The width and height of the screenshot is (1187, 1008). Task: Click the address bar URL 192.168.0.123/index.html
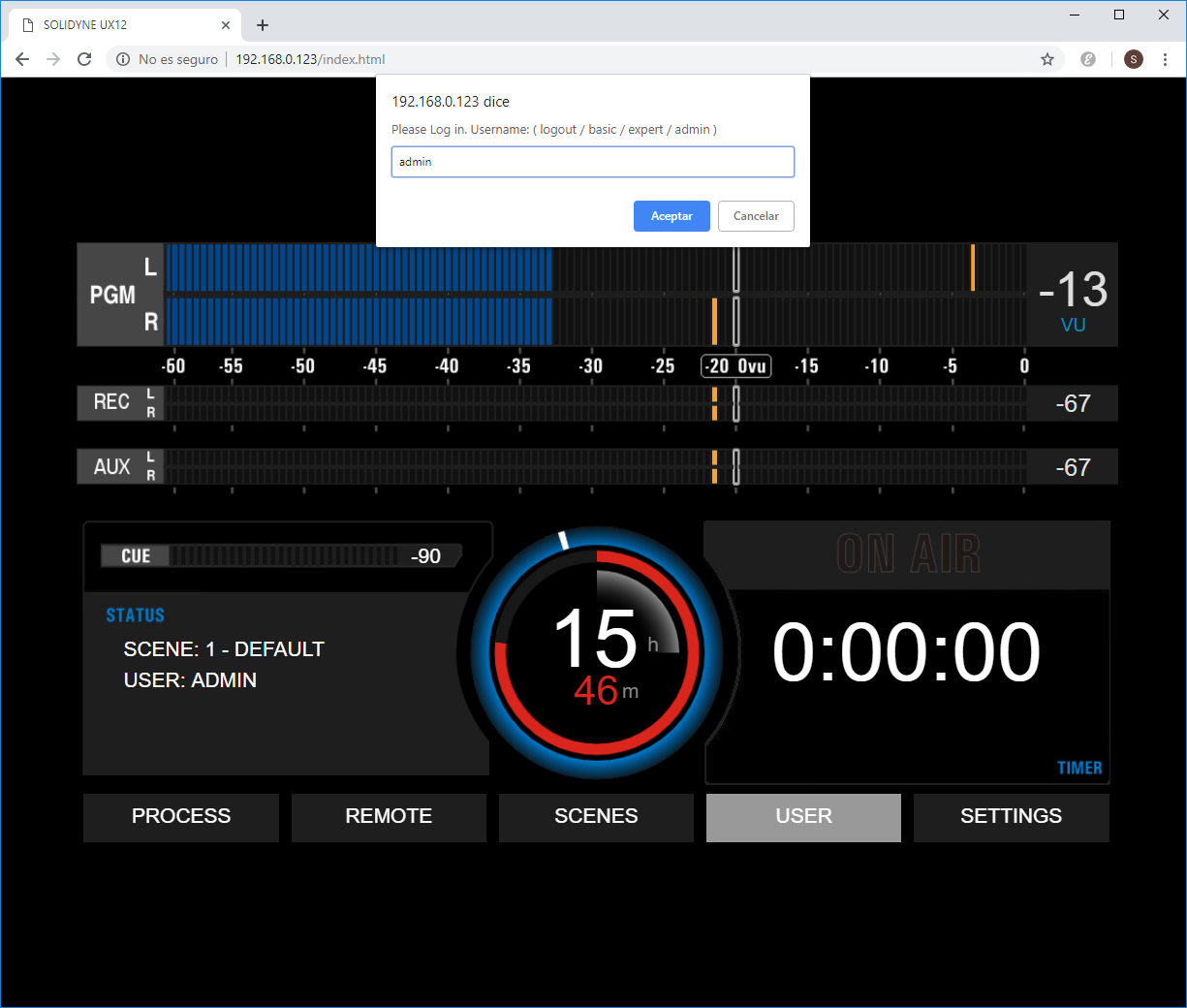click(310, 59)
